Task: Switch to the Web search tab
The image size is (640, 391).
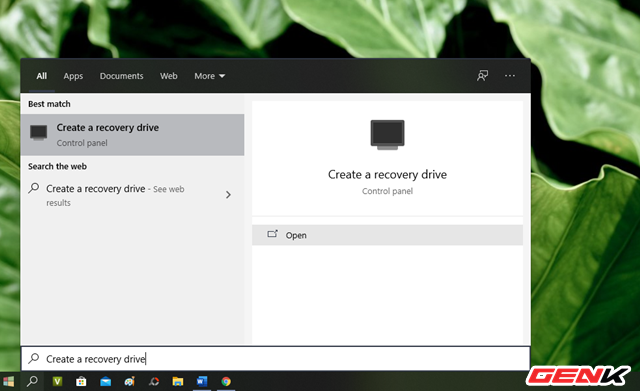Action: [x=169, y=76]
